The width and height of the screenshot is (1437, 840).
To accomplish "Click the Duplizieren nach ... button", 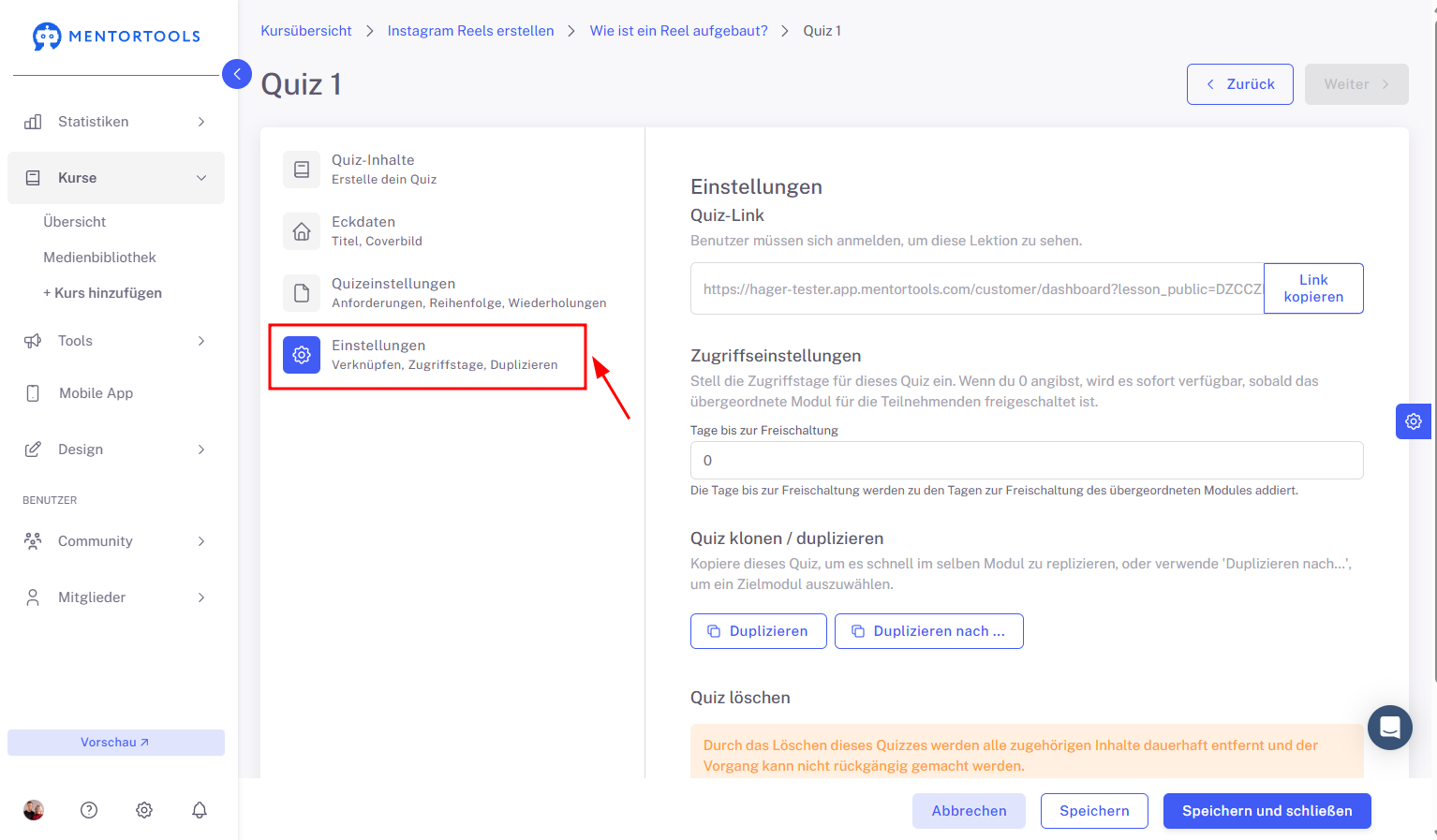I will tap(929, 631).
